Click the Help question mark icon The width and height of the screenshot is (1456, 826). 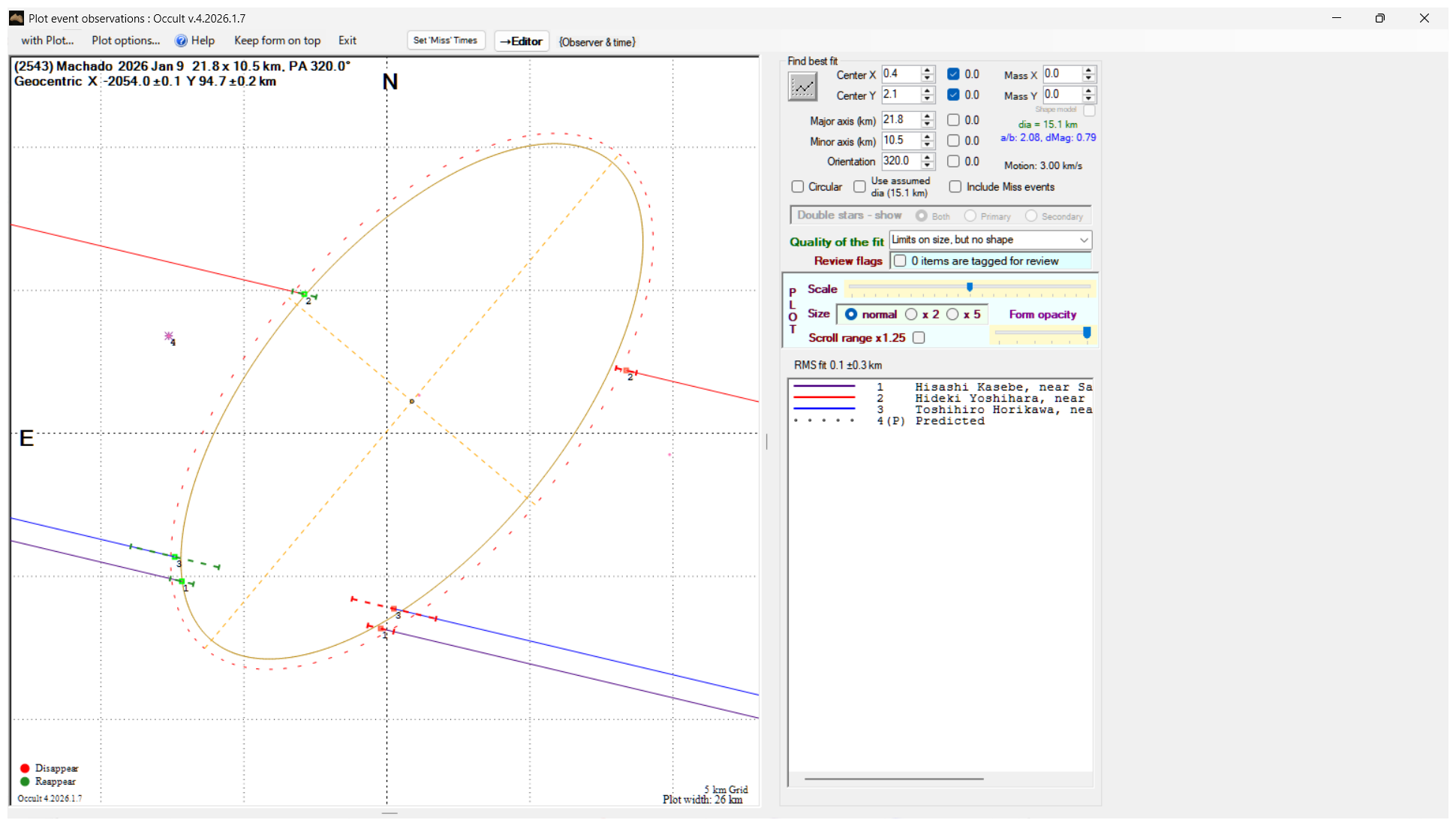pyautogui.click(x=181, y=41)
